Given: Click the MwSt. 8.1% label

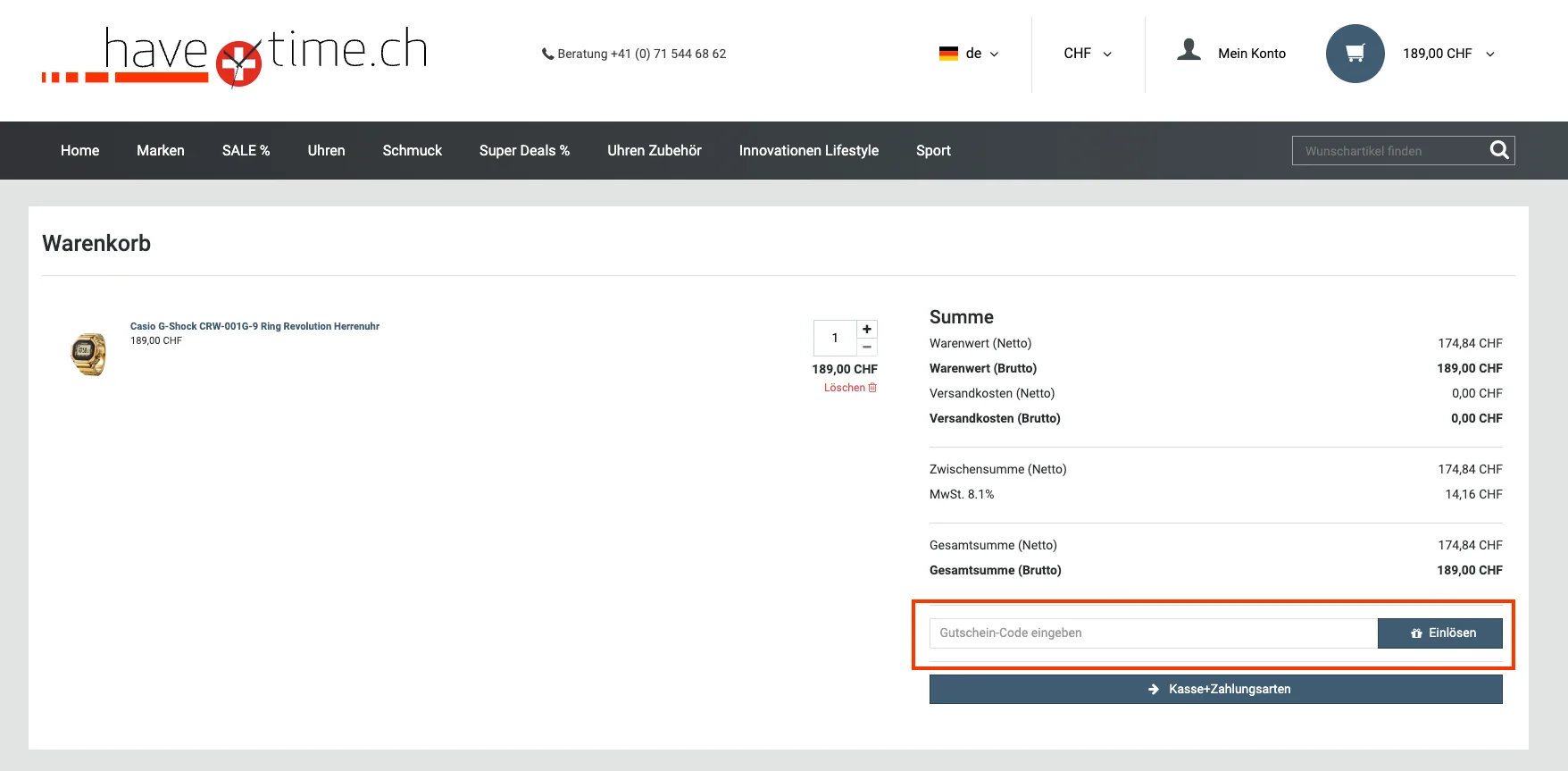Looking at the screenshot, I should click(x=962, y=494).
